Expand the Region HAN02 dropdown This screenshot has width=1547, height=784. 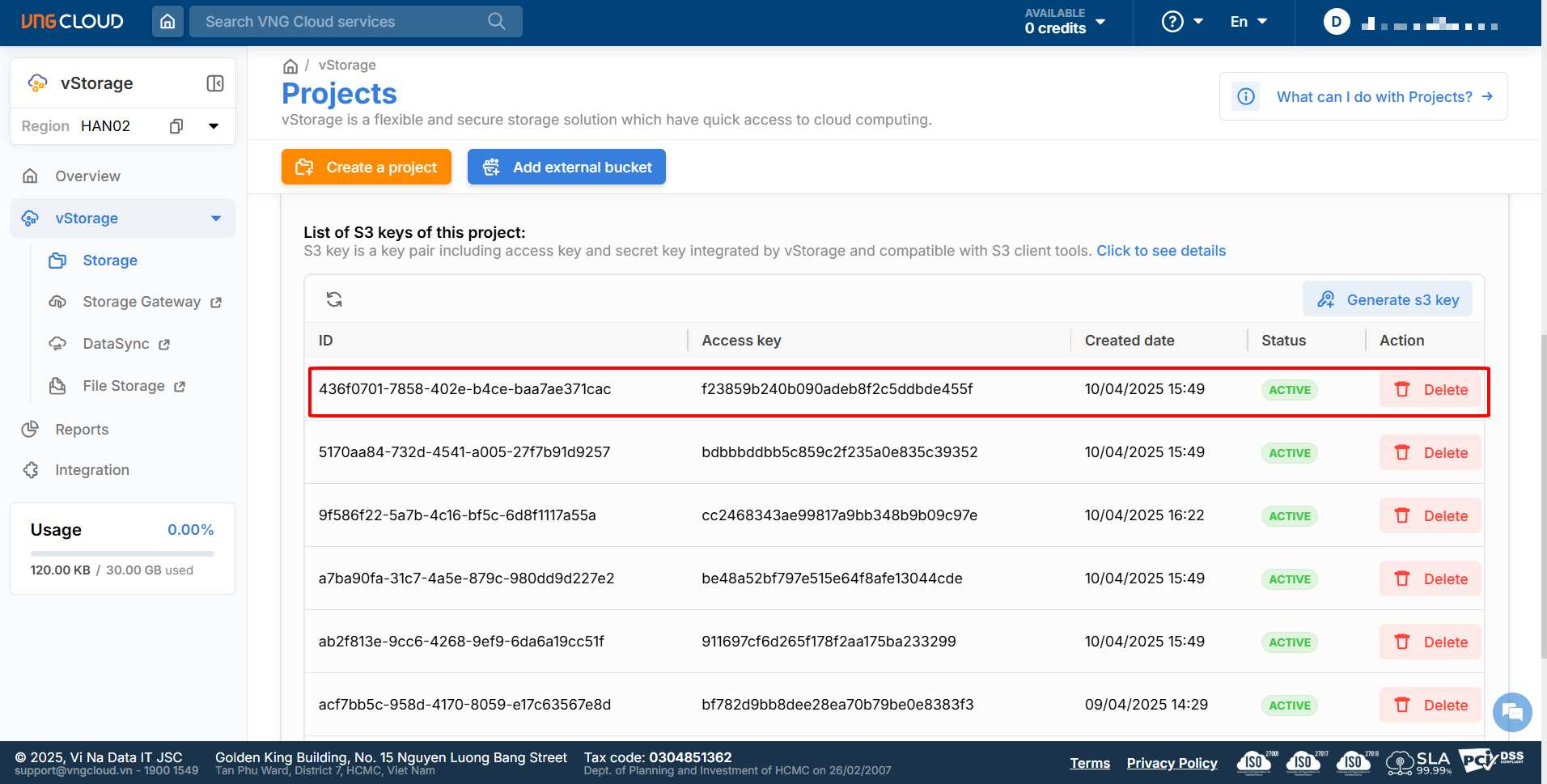tap(214, 126)
